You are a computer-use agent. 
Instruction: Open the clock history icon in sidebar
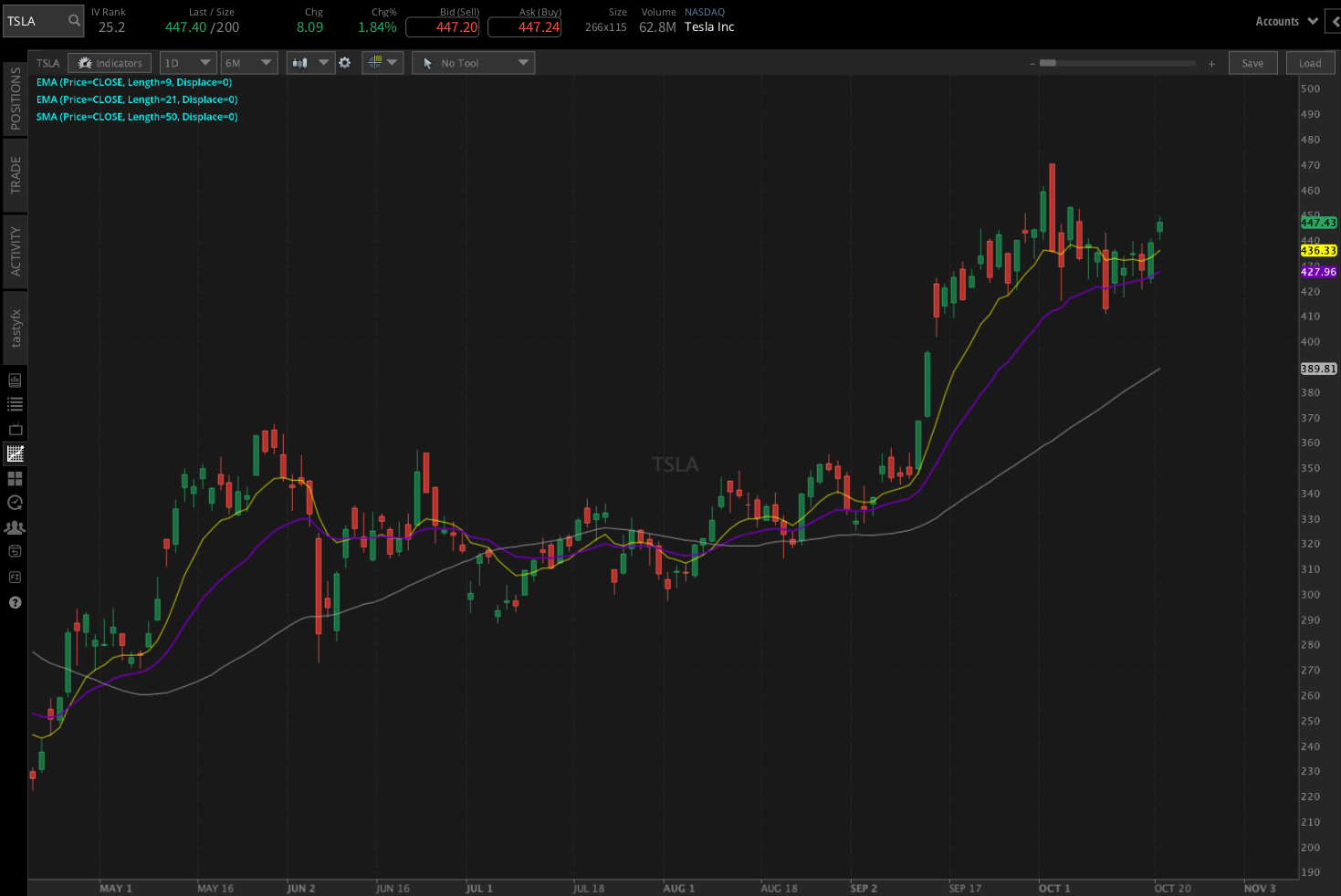point(15,503)
